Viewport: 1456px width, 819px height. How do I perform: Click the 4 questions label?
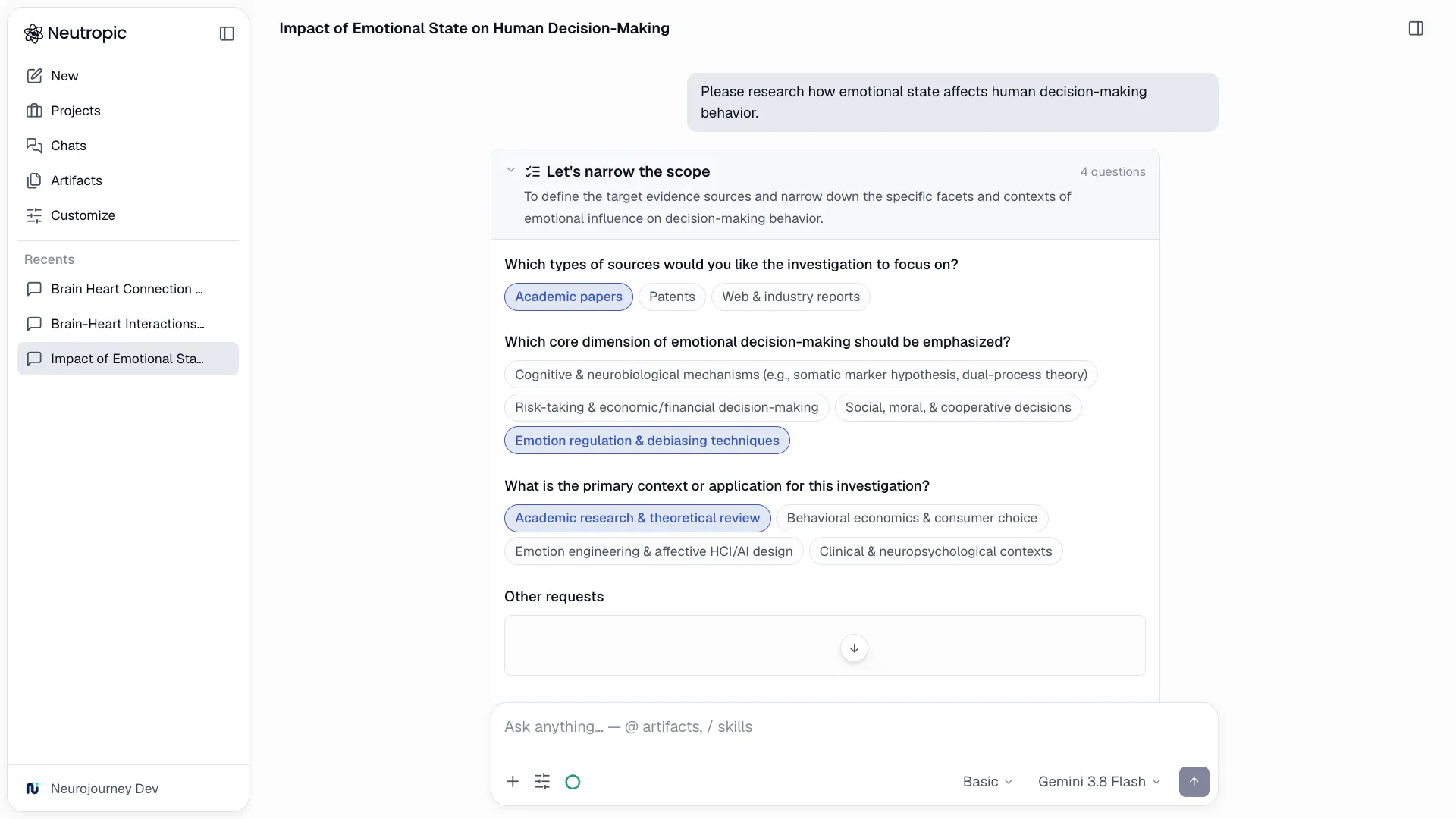1112,172
